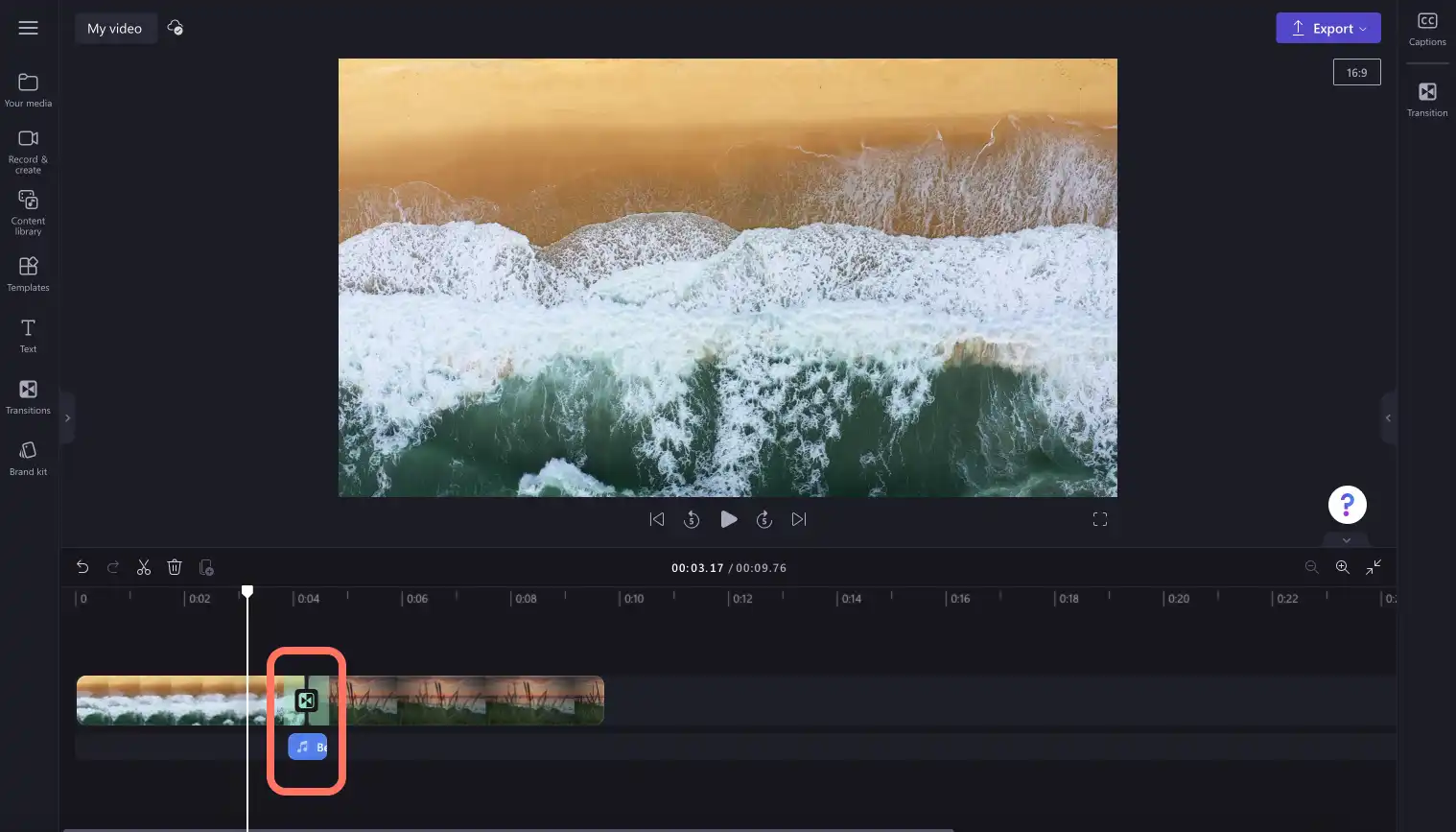
Task: Open the help question mark button
Action: (1347, 505)
